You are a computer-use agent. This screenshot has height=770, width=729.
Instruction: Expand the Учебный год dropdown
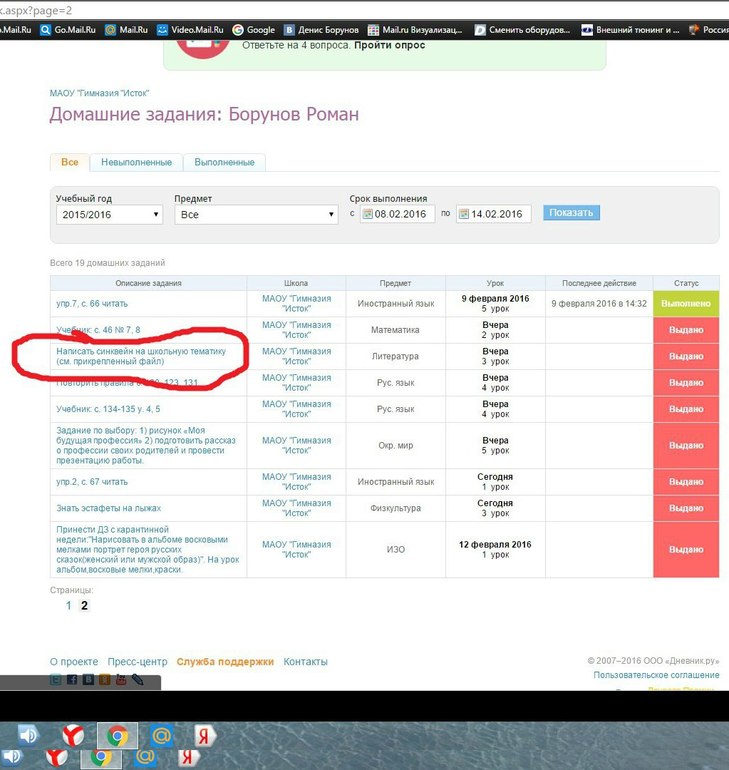[109, 214]
